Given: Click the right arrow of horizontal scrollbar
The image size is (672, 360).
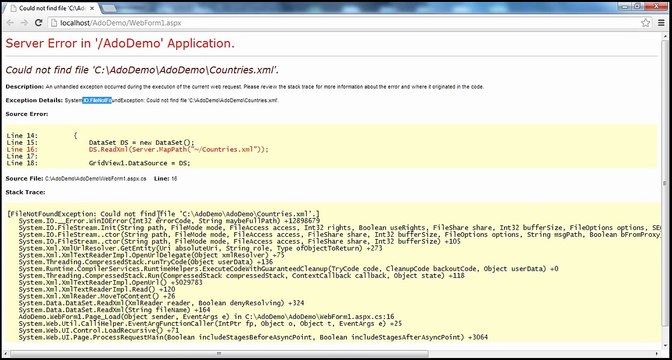Looking at the screenshot, I should (657, 354).
